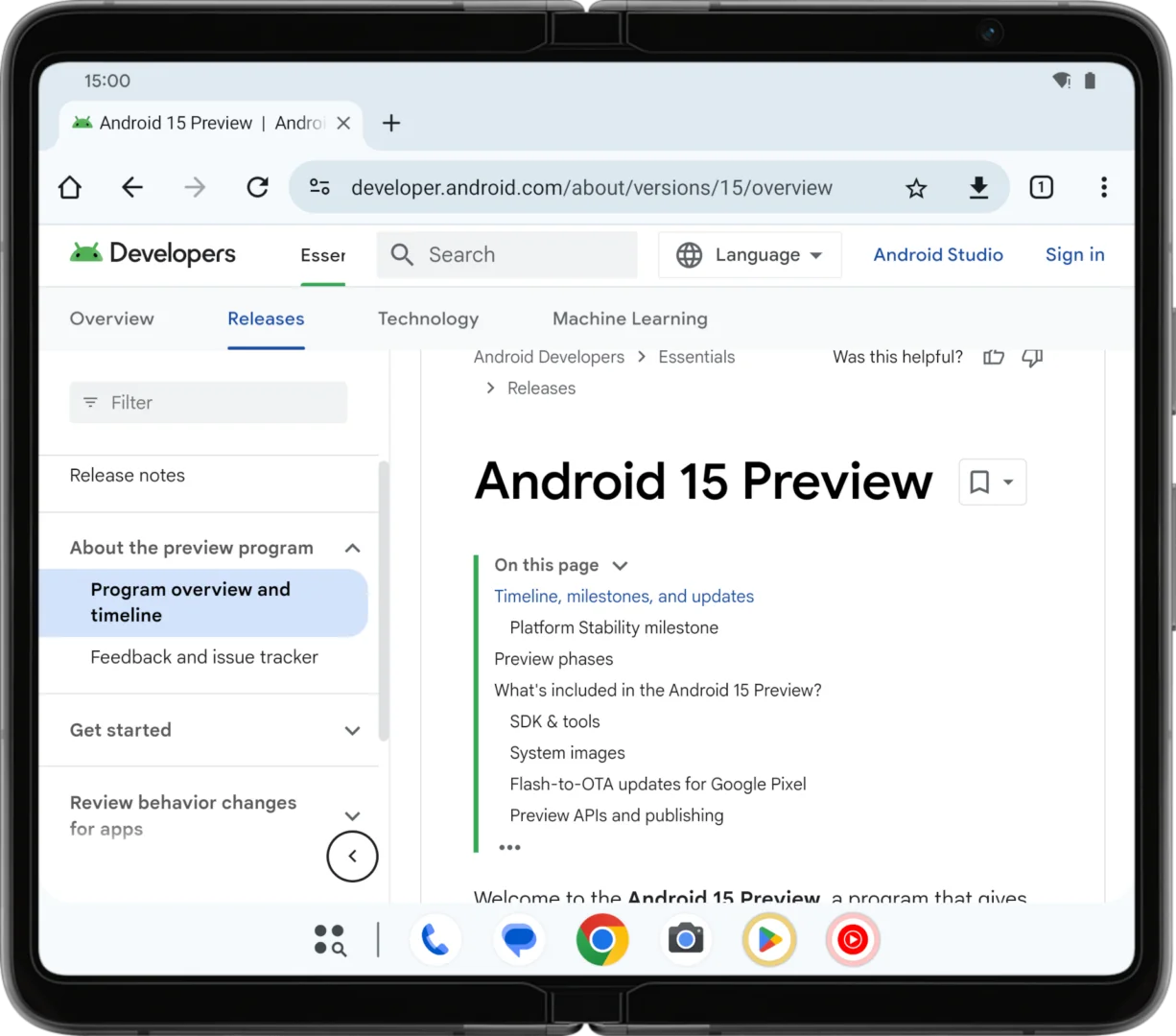Image resolution: width=1176 pixels, height=1036 pixels.
Task: Open the search field magnifier icon
Action: pos(402,254)
